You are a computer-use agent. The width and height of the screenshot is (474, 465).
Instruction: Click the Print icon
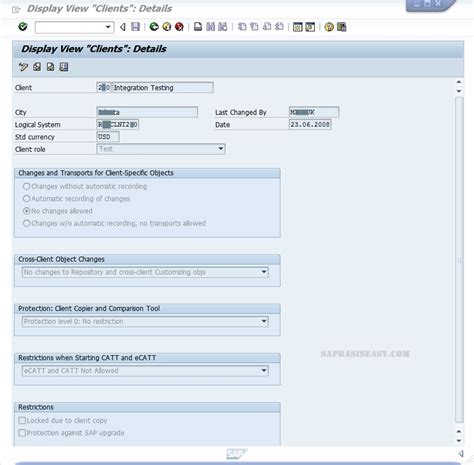pyautogui.click(x=198, y=27)
